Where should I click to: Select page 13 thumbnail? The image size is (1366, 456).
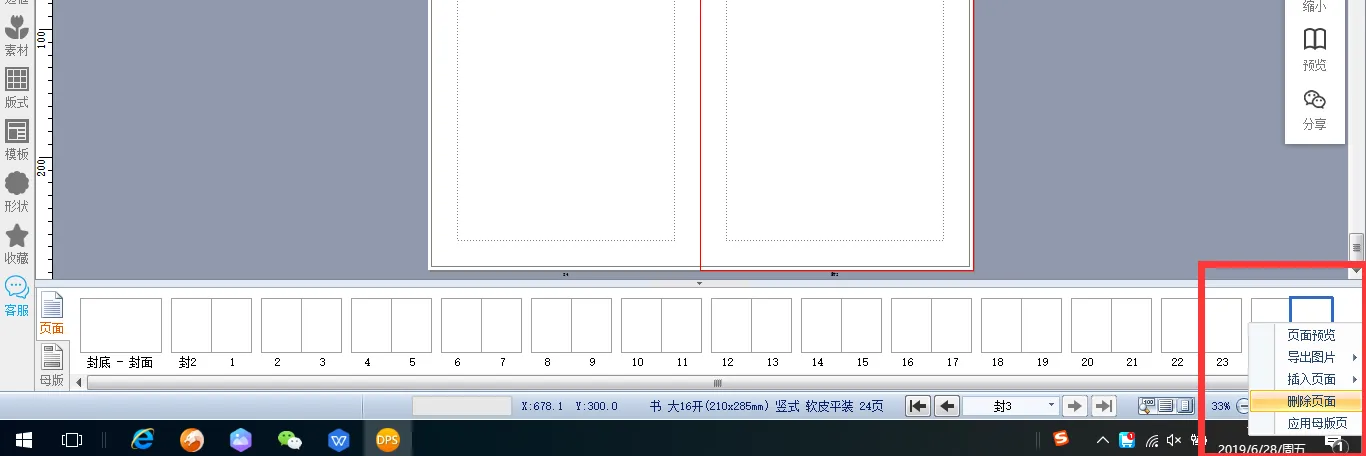pos(771,325)
